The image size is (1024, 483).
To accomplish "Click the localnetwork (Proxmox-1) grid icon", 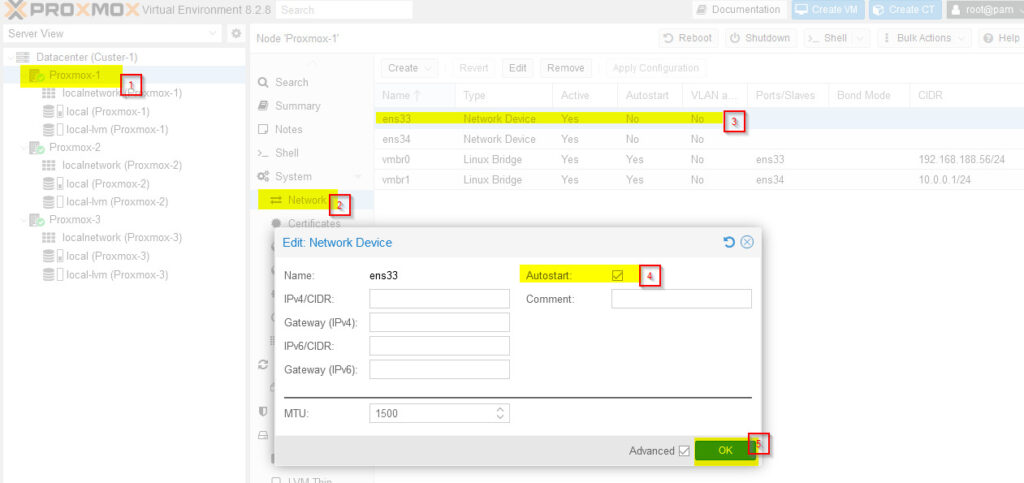I will pyautogui.click(x=49, y=93).
